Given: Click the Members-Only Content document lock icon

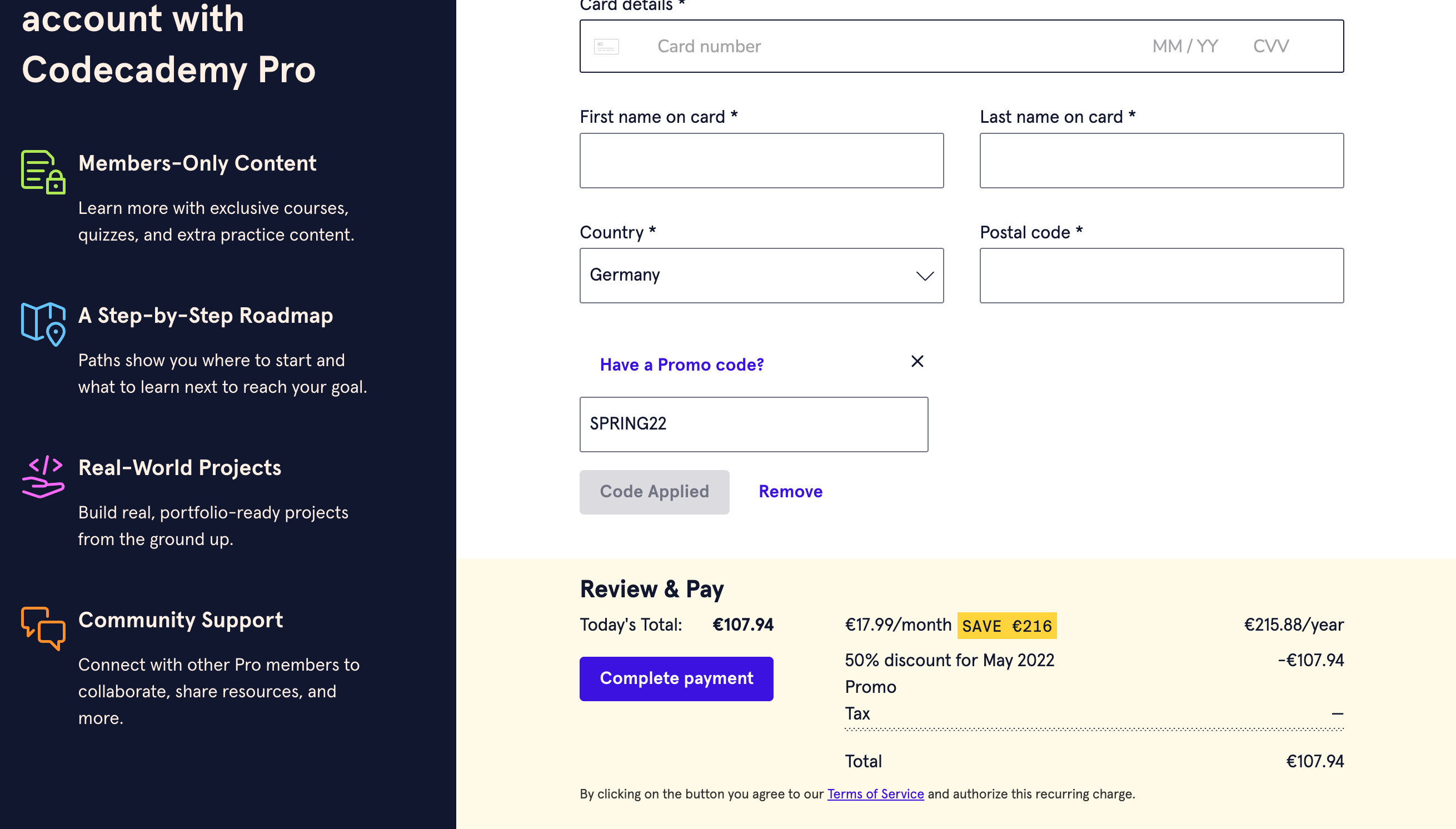Looking at the screenshot, I should [43, 172].
